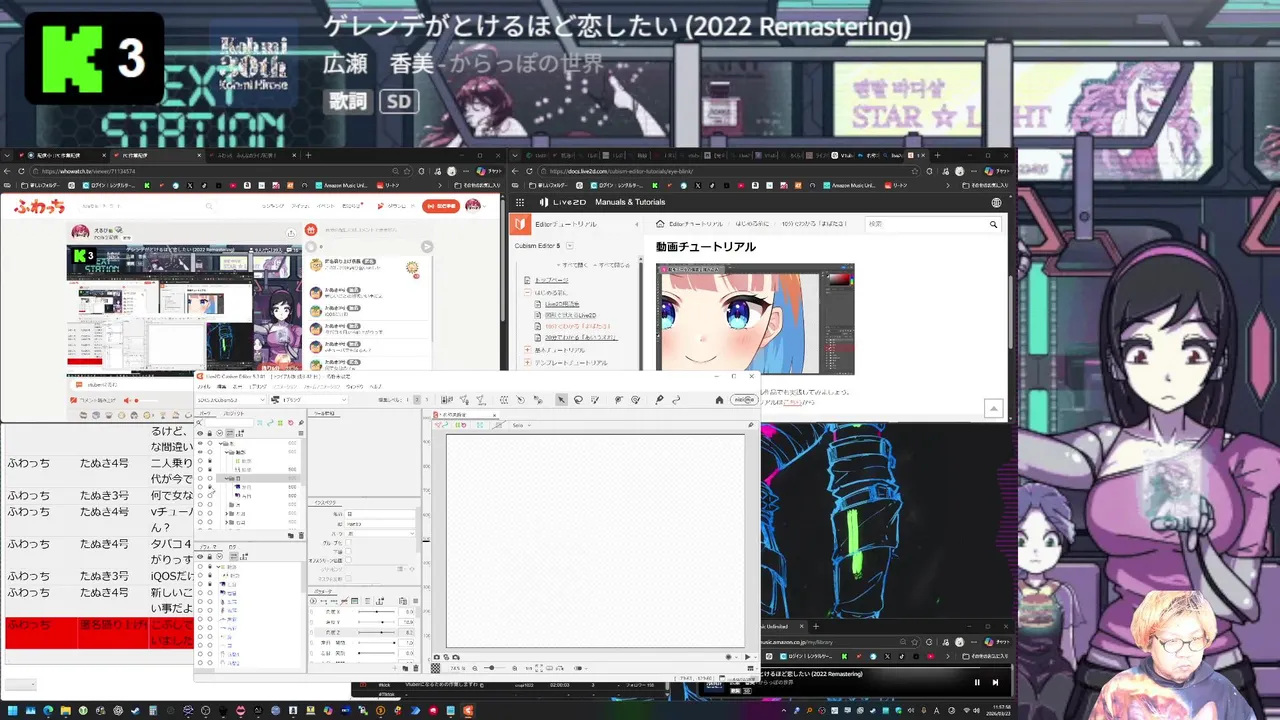Adjust the zoom slider below Cubism canvas
This screenshot has height=720, width=1280.
click(493, 668)
